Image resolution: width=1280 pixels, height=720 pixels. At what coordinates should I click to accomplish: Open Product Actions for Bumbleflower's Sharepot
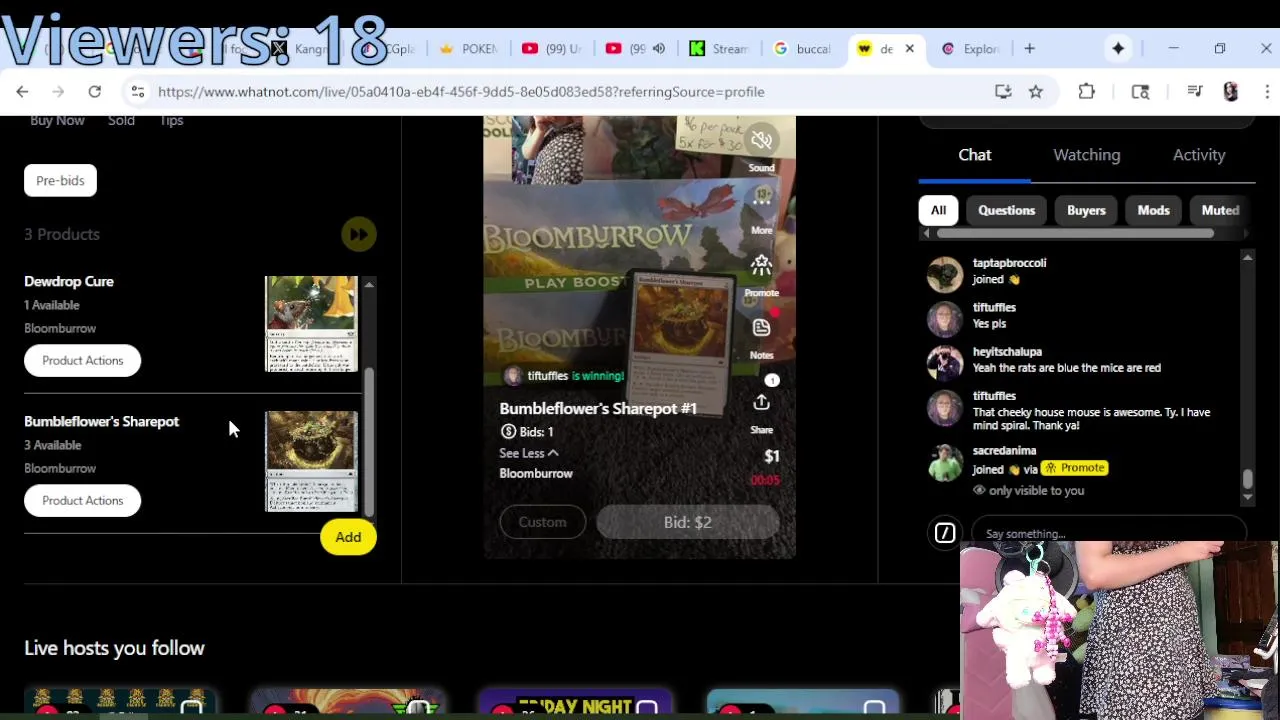point(83,501)
